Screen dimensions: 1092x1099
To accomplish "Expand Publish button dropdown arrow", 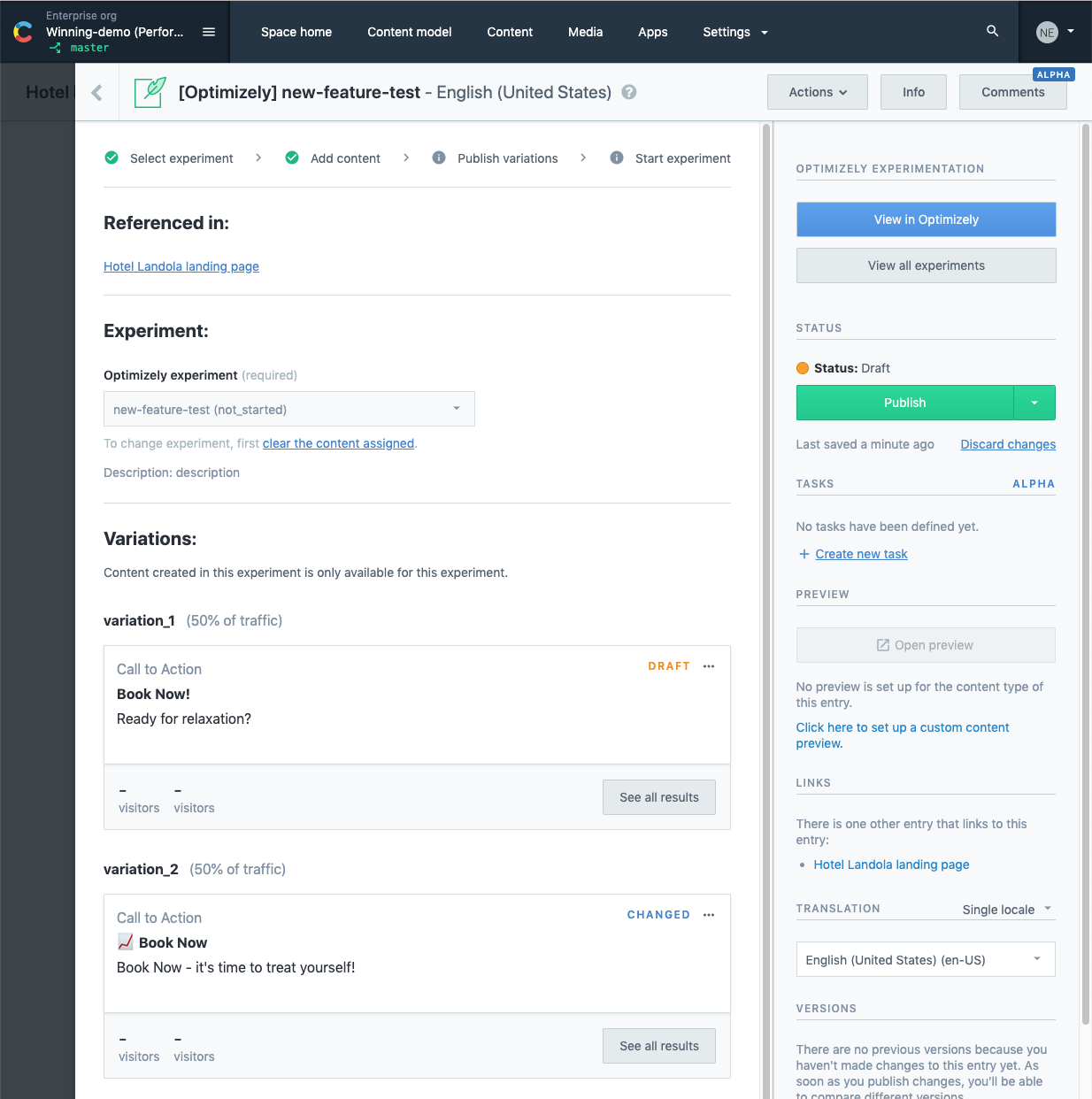I will click(x=1034, y=403).
